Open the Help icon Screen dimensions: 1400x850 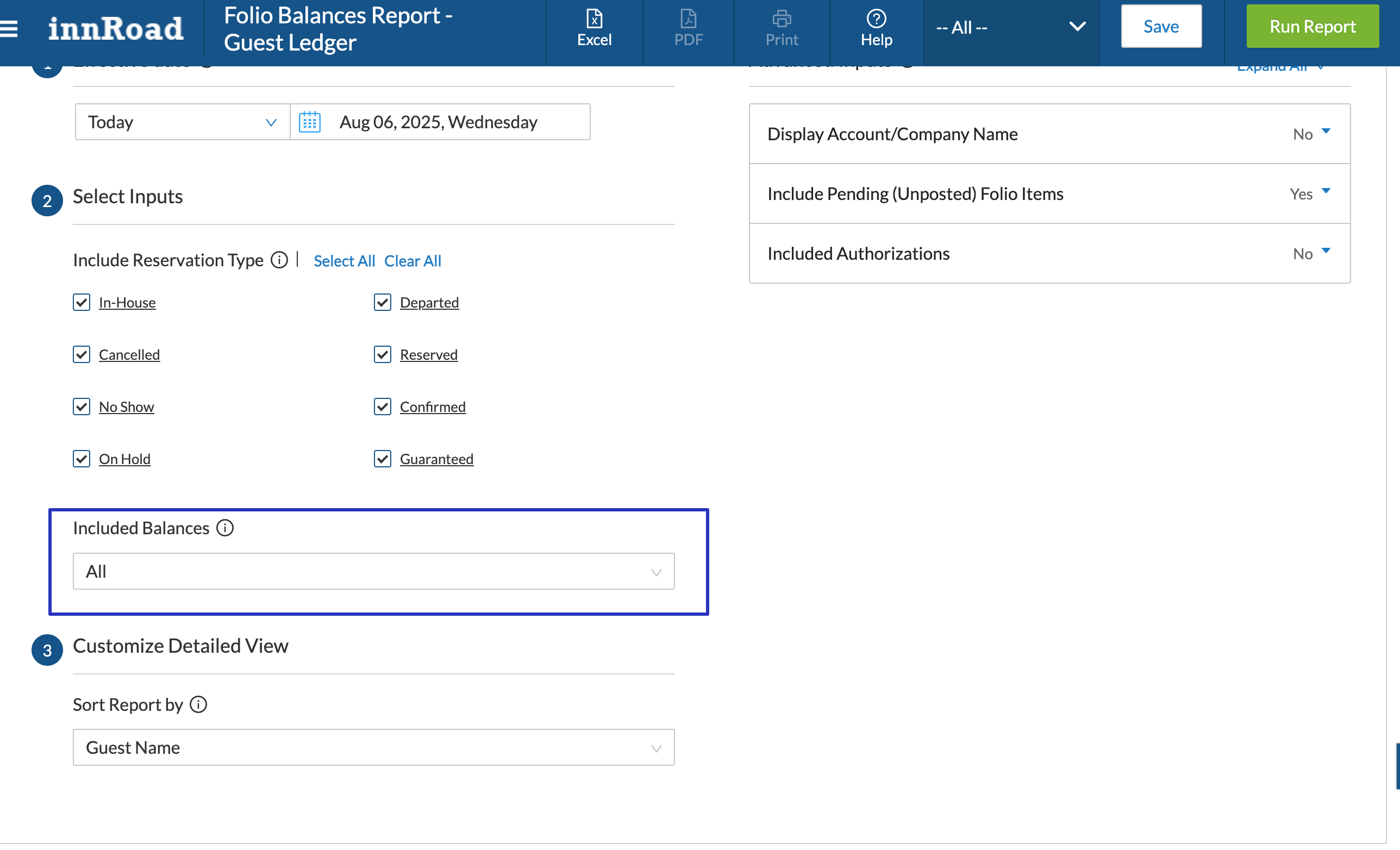point(876,27)
